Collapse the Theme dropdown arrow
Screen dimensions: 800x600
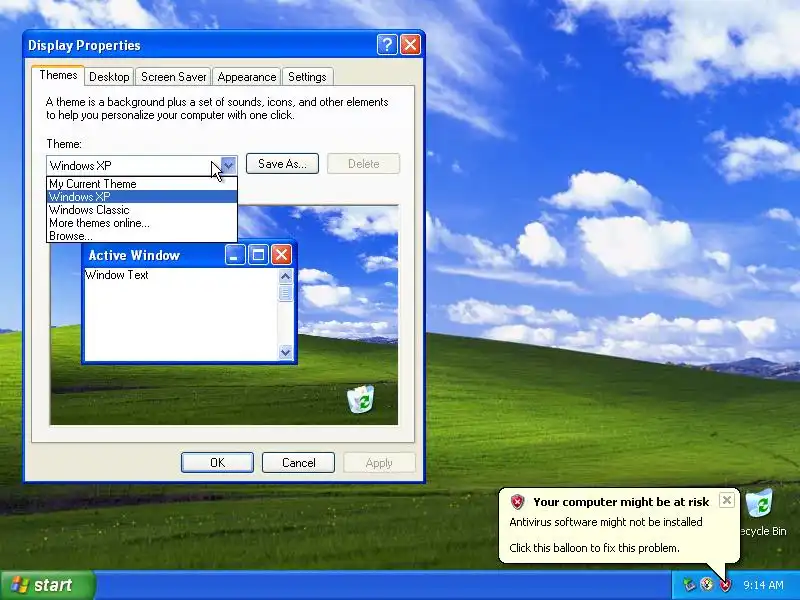click(x=229, y=165)
